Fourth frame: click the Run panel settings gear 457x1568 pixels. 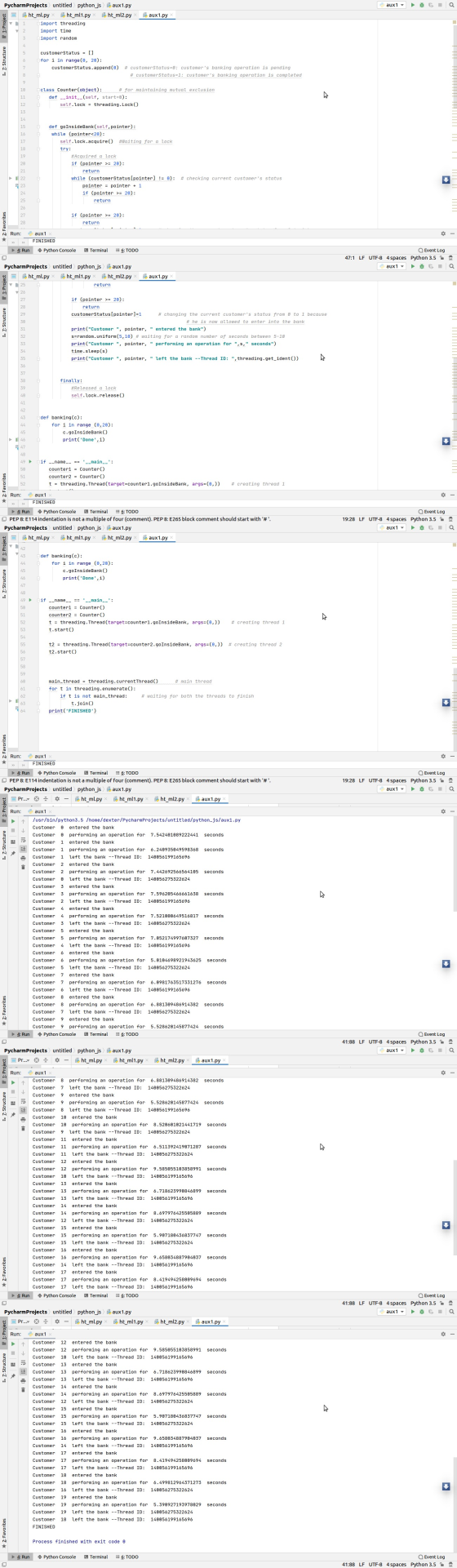click(442, 811)
